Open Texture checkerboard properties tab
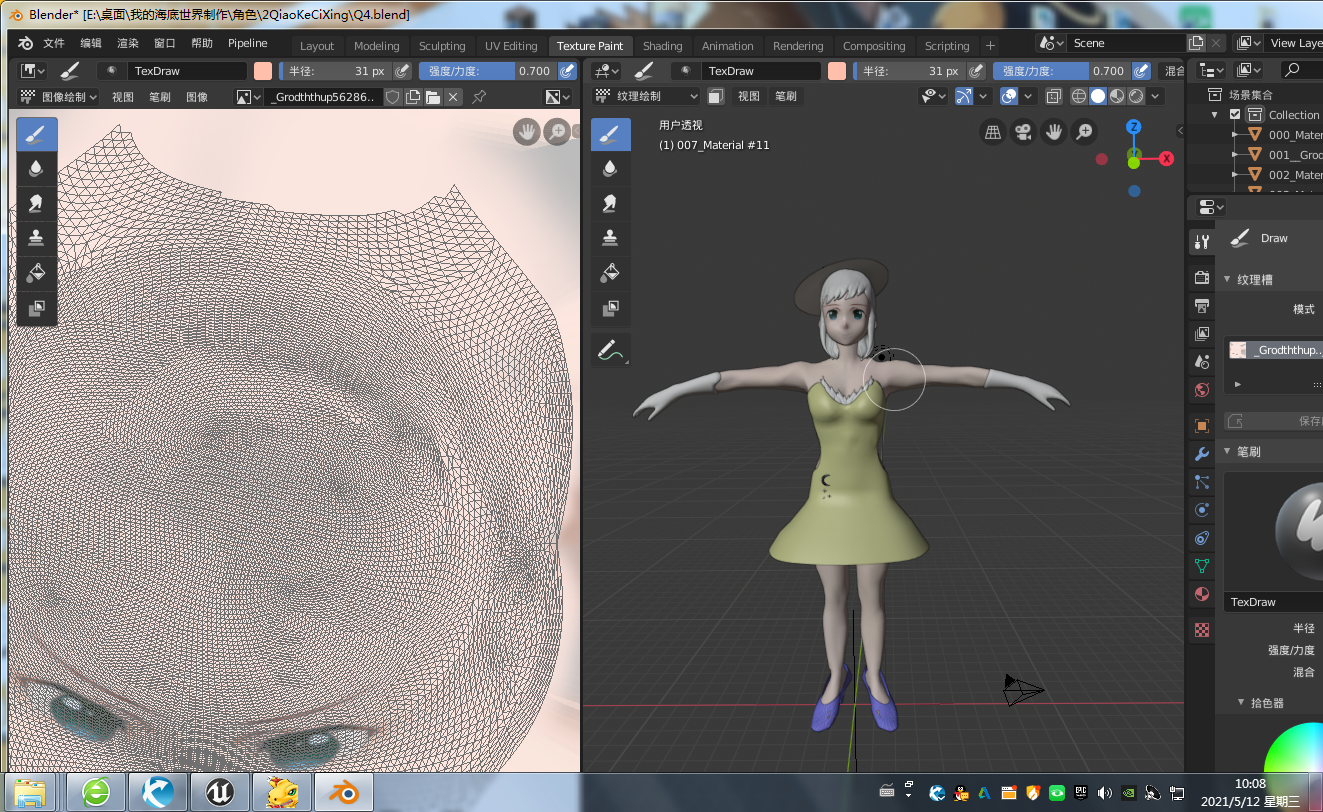The width and height of the screenshot is (1323, 812). 1202,630
